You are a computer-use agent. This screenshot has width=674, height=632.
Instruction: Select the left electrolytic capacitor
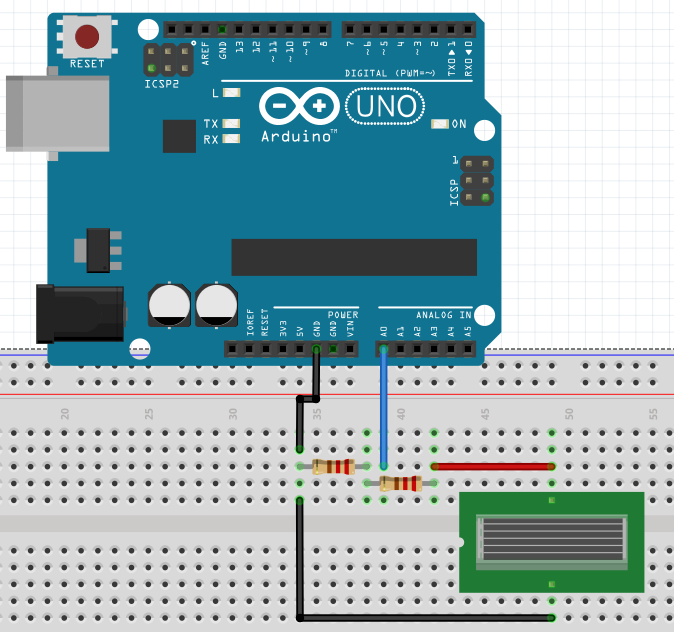[x=169, y=305]
